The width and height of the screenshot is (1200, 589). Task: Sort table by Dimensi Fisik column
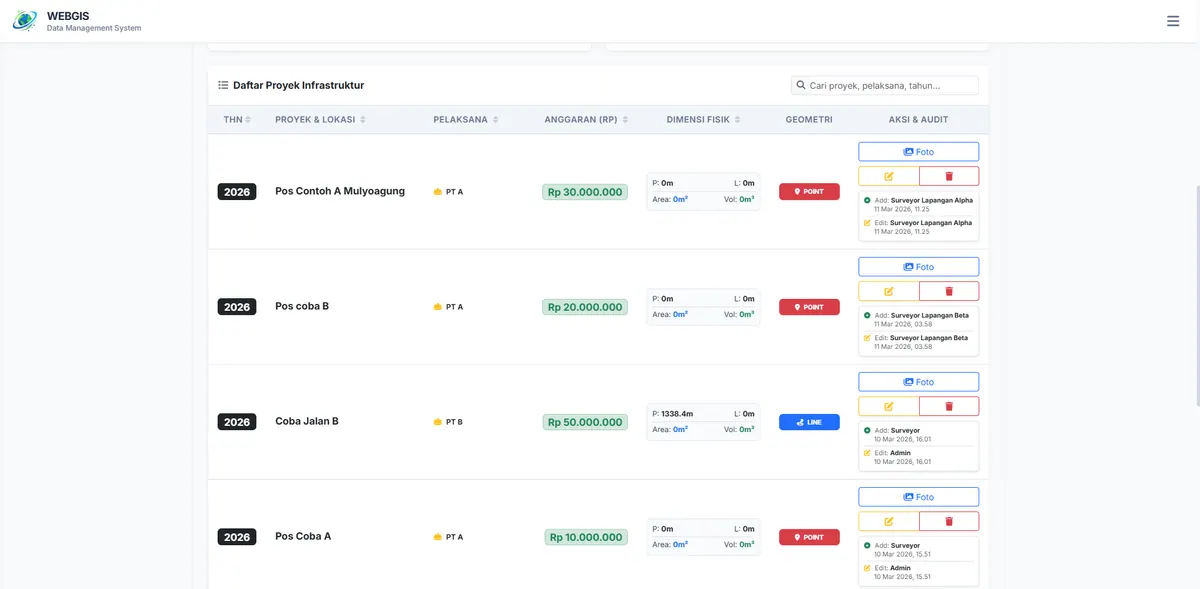coord(704,120)
